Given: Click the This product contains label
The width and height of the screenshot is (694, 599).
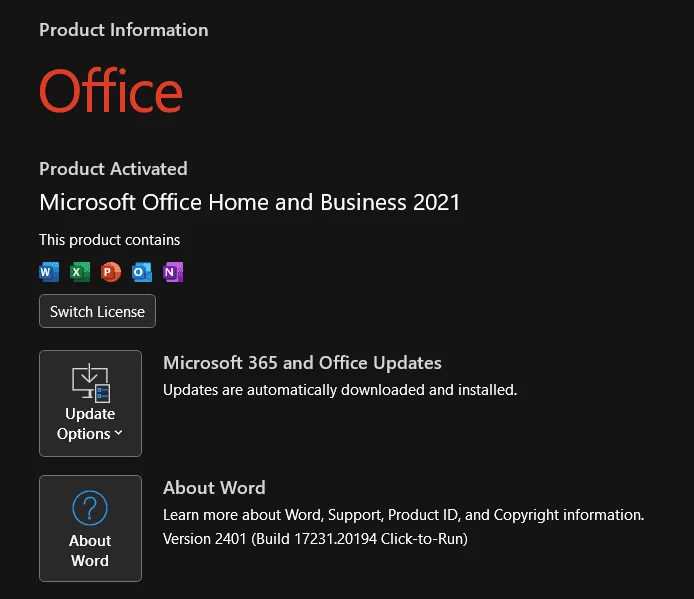Looking at the screenshot, I should pos(109,240).
